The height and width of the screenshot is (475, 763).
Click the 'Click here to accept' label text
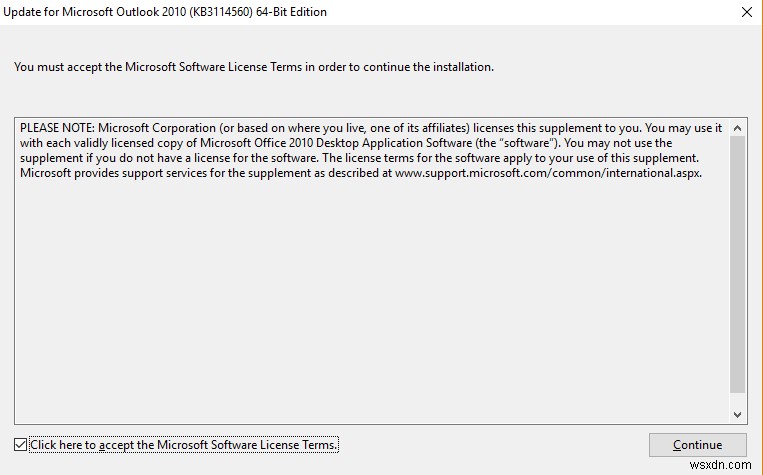(x=184, y=444)
